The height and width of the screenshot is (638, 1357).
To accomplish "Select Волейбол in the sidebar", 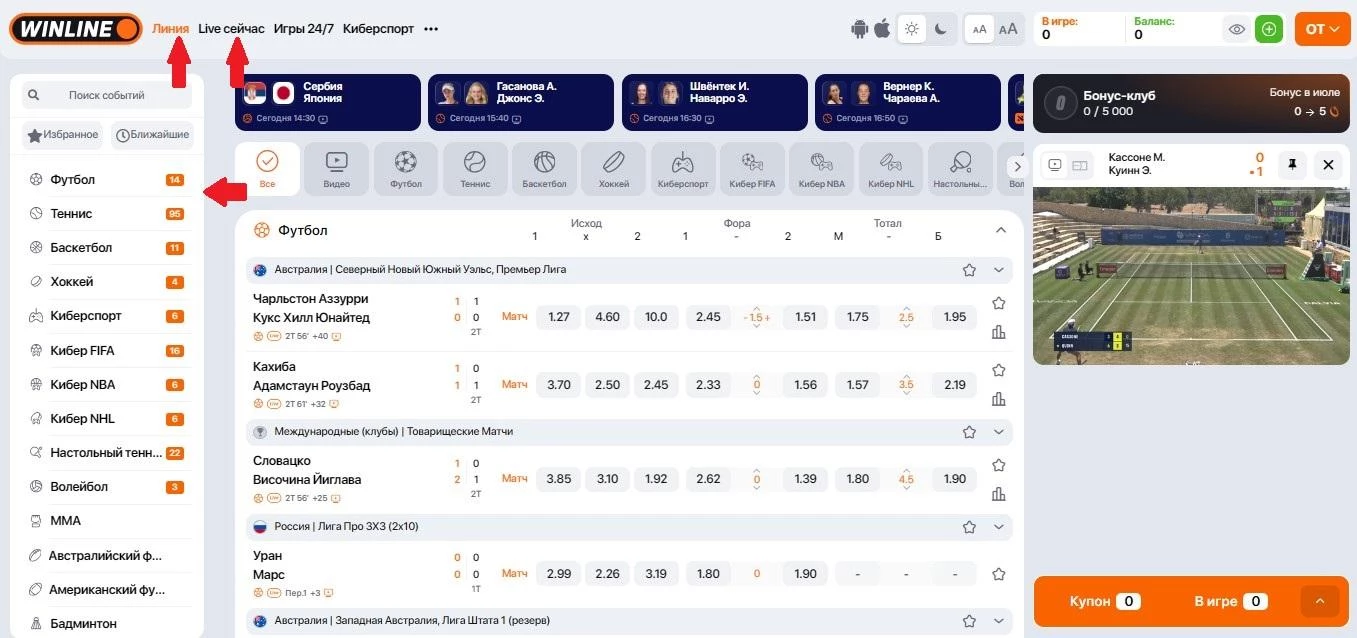I will (x=107, y=487).
